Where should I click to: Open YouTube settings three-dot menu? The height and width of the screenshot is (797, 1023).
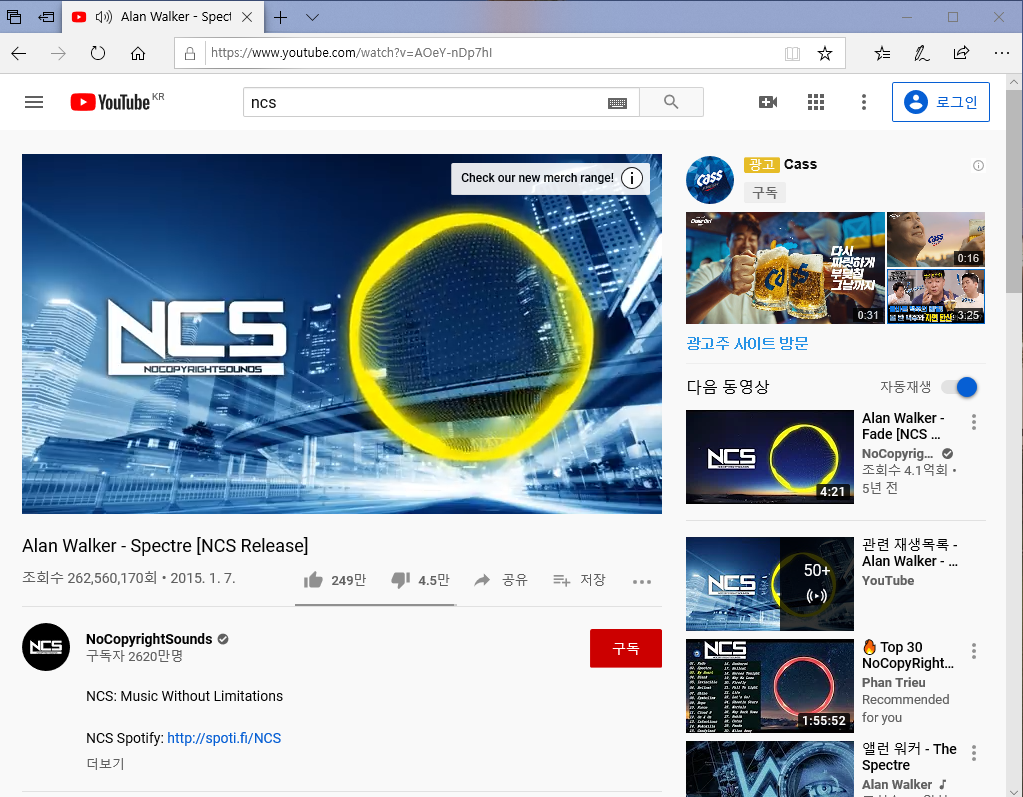pos(863,102)
